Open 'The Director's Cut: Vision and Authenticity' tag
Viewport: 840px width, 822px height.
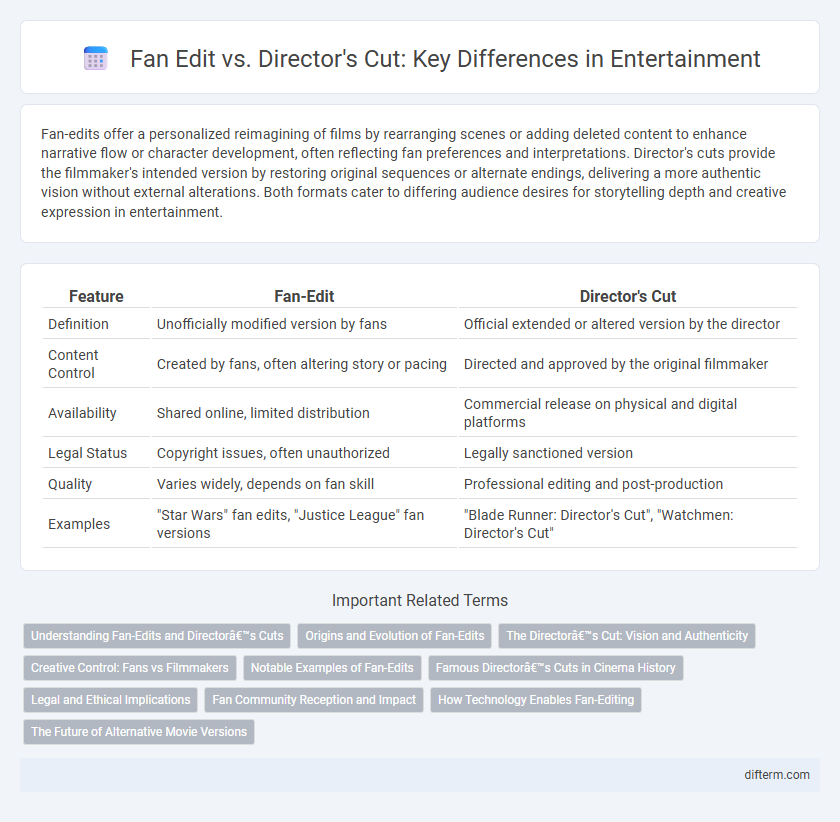point(627,636)
